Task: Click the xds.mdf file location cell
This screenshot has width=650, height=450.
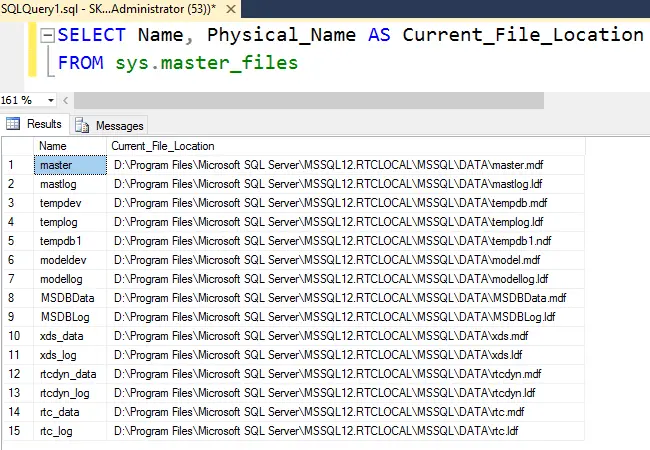Action: click(x=346, y=336)
